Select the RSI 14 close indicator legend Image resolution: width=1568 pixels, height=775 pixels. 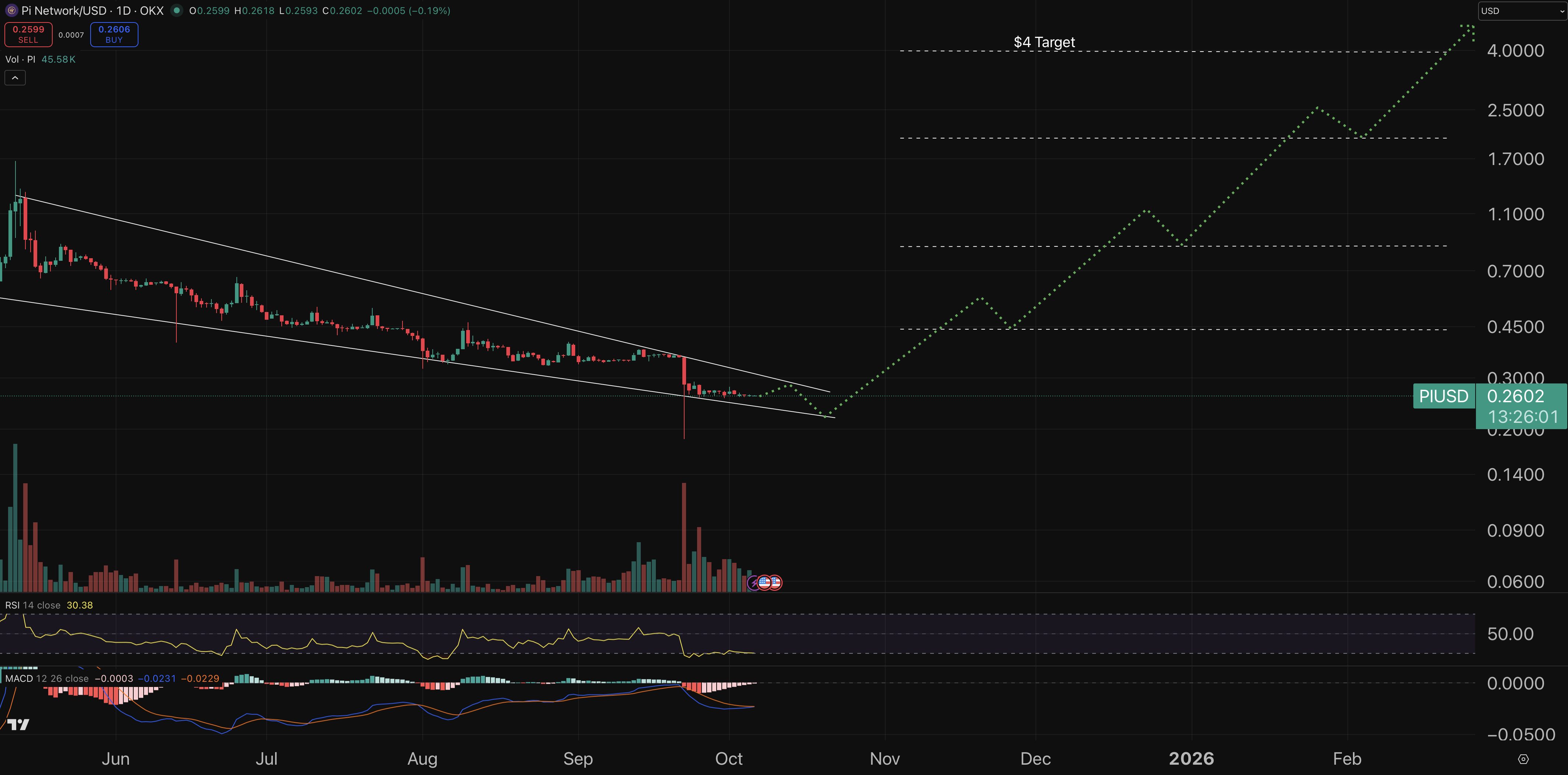32,605
